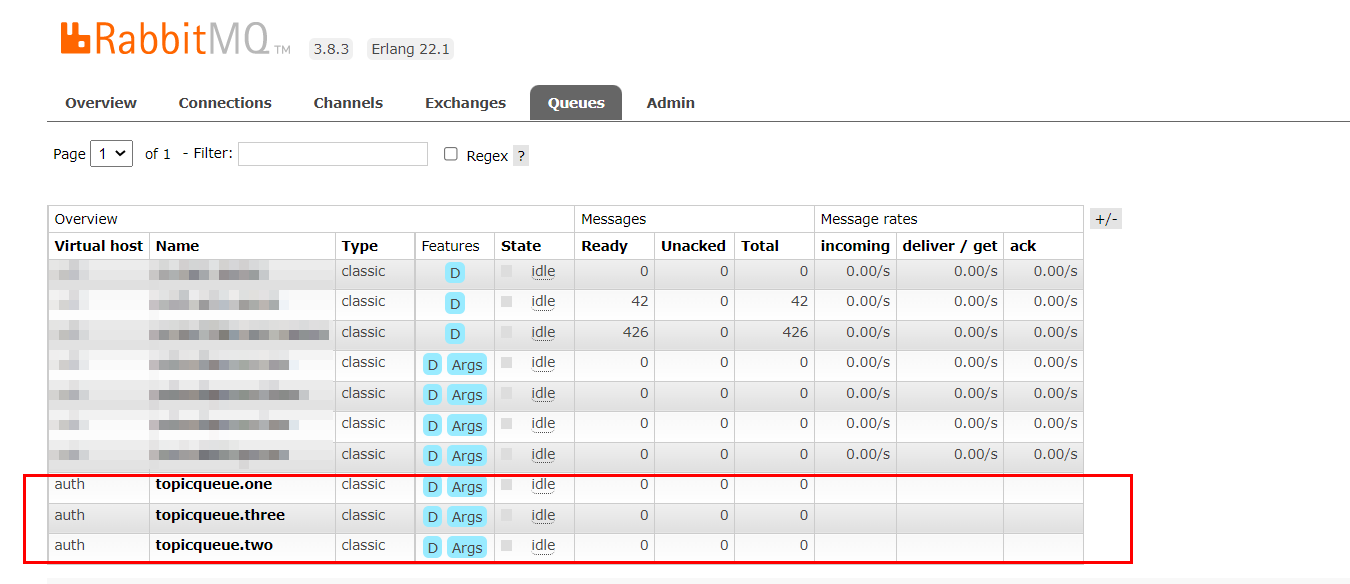1350x584 pixels.
Task: Click auth virtual host in topicqueue.three row
Action: (70, 516)
